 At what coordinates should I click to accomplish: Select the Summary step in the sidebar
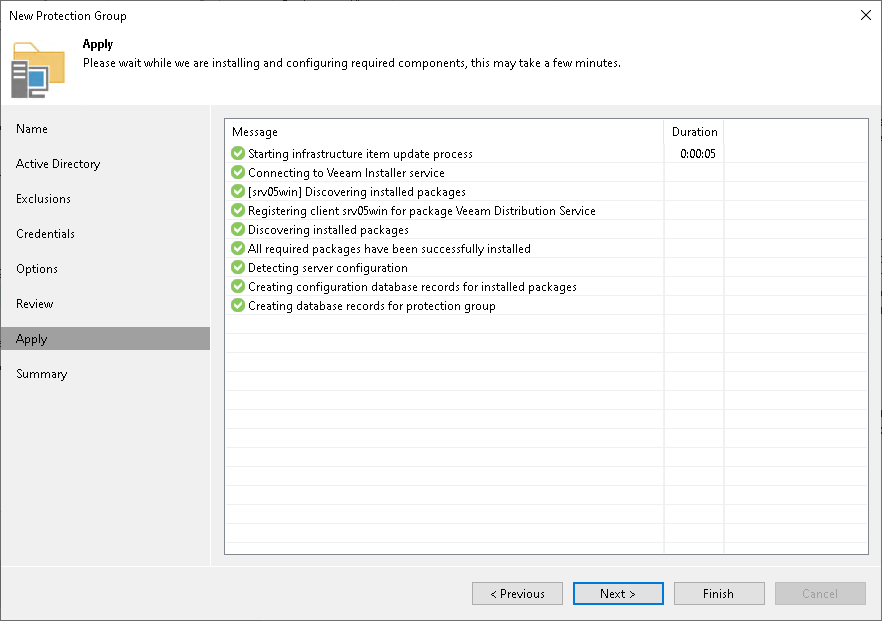pos(42,373)
